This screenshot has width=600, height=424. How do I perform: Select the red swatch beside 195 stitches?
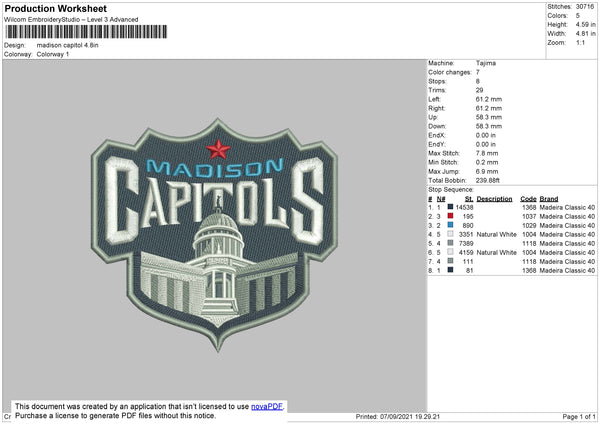[x=450, y=216]
